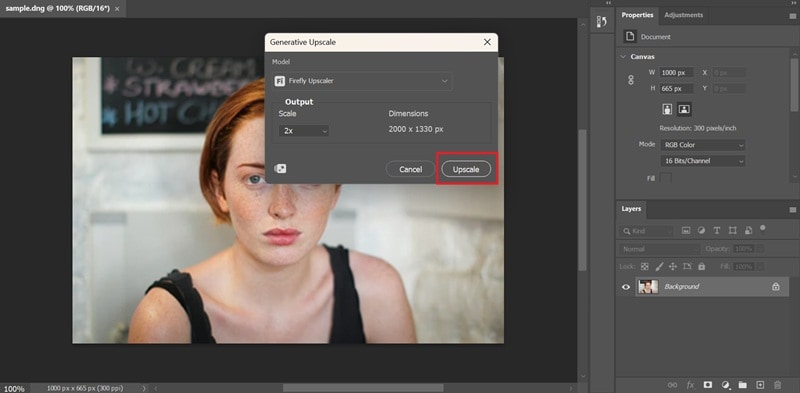Click the Properties panel vertical scrollbar
Image resolution: width=800 pixels, height=393 pixels.
(x=794, y=84)
